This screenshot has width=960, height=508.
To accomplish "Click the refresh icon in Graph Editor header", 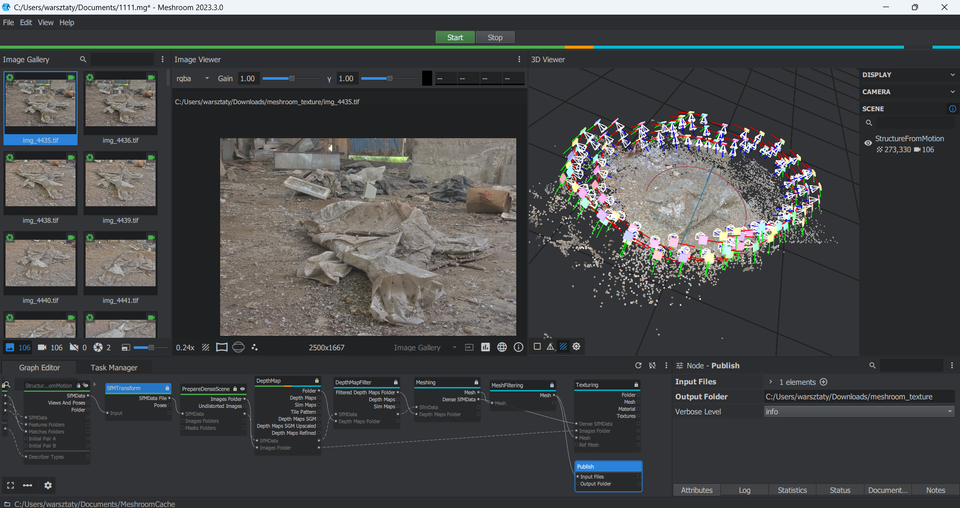I will coord(638,365).
